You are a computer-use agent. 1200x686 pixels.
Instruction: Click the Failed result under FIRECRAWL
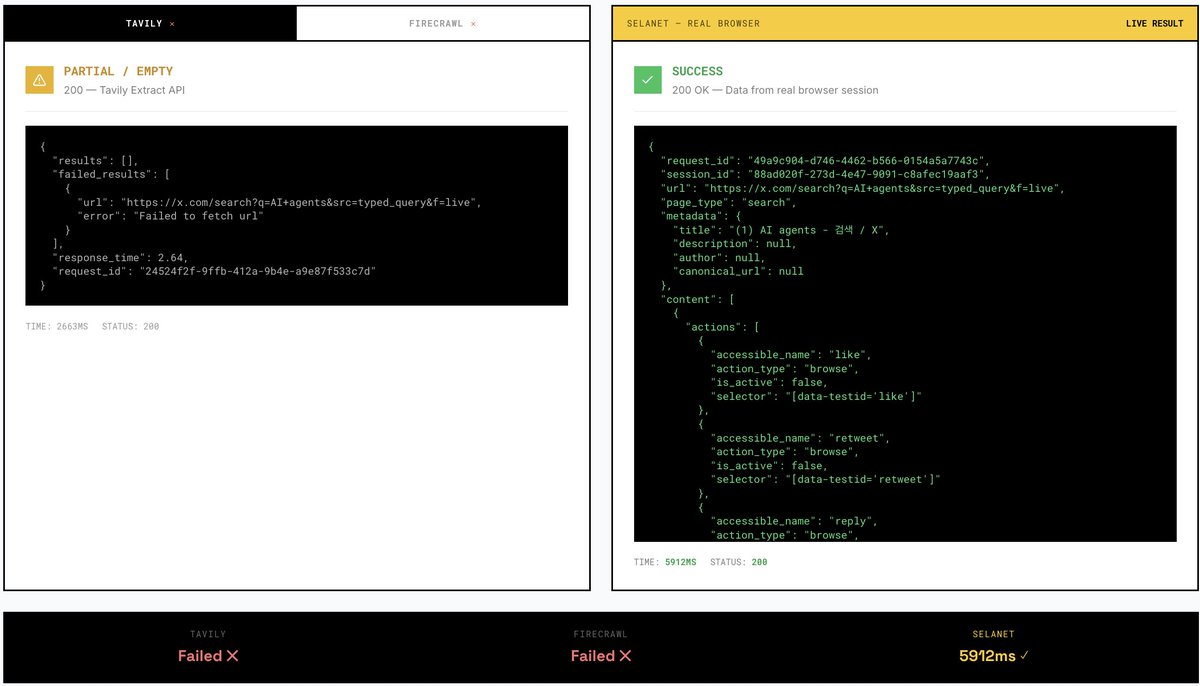pos(600,656)
